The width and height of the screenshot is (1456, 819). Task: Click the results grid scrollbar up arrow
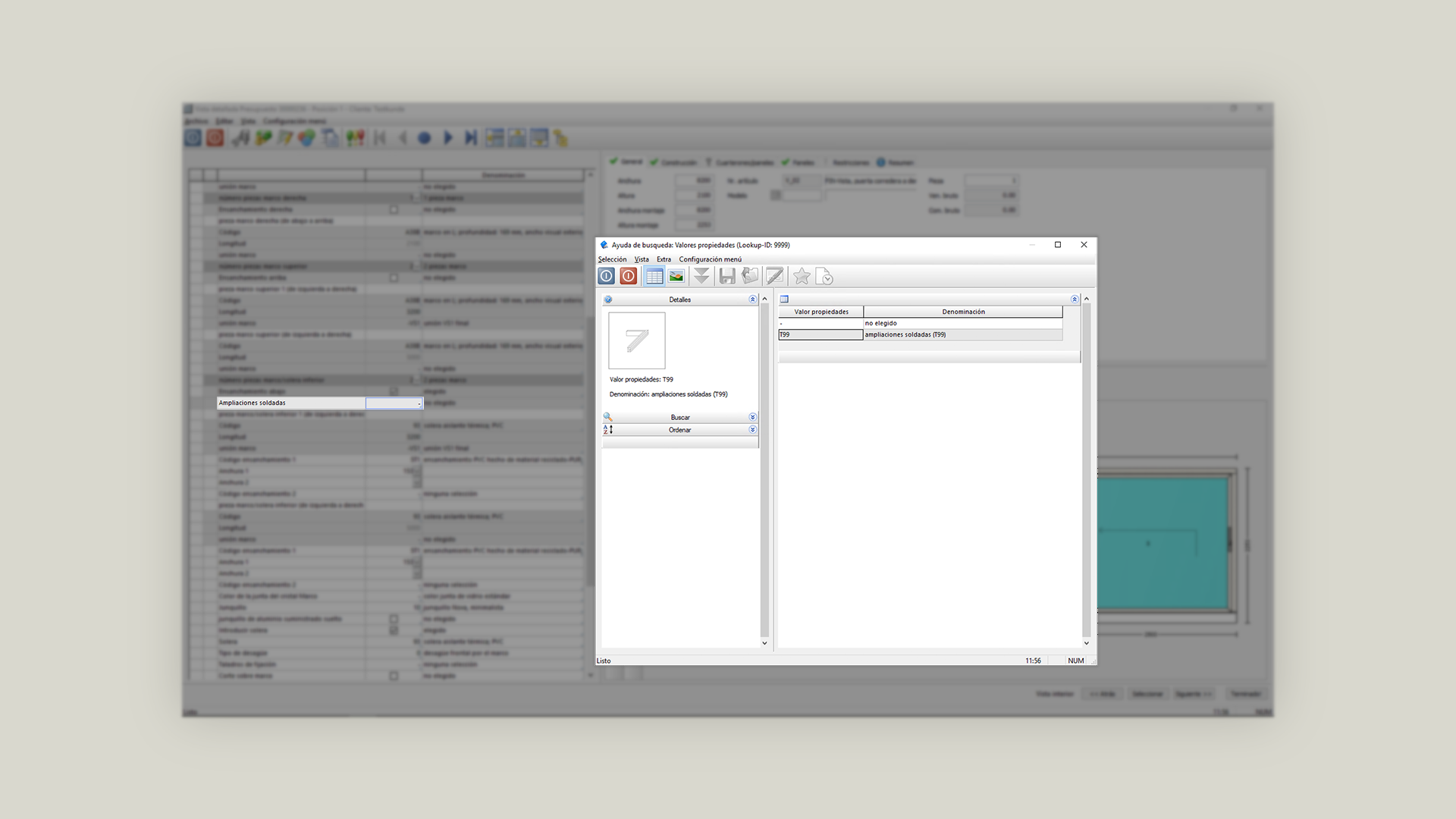1087,299
